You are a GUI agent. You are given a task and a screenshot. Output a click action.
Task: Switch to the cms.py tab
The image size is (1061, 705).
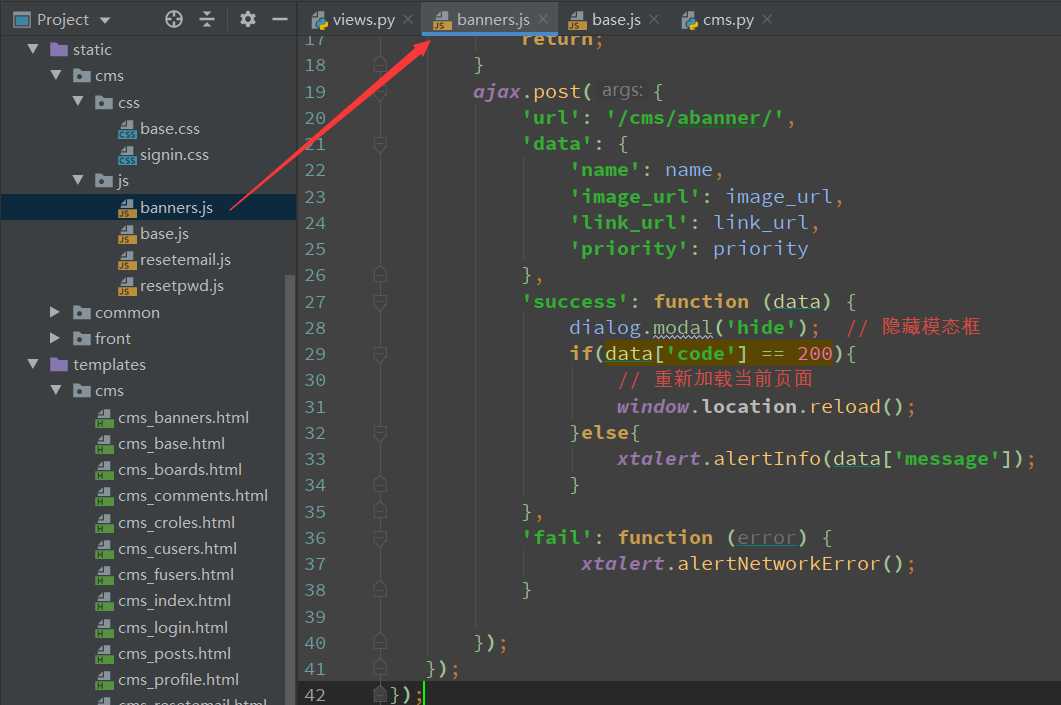pyautogui.click(x=717, y=20)
